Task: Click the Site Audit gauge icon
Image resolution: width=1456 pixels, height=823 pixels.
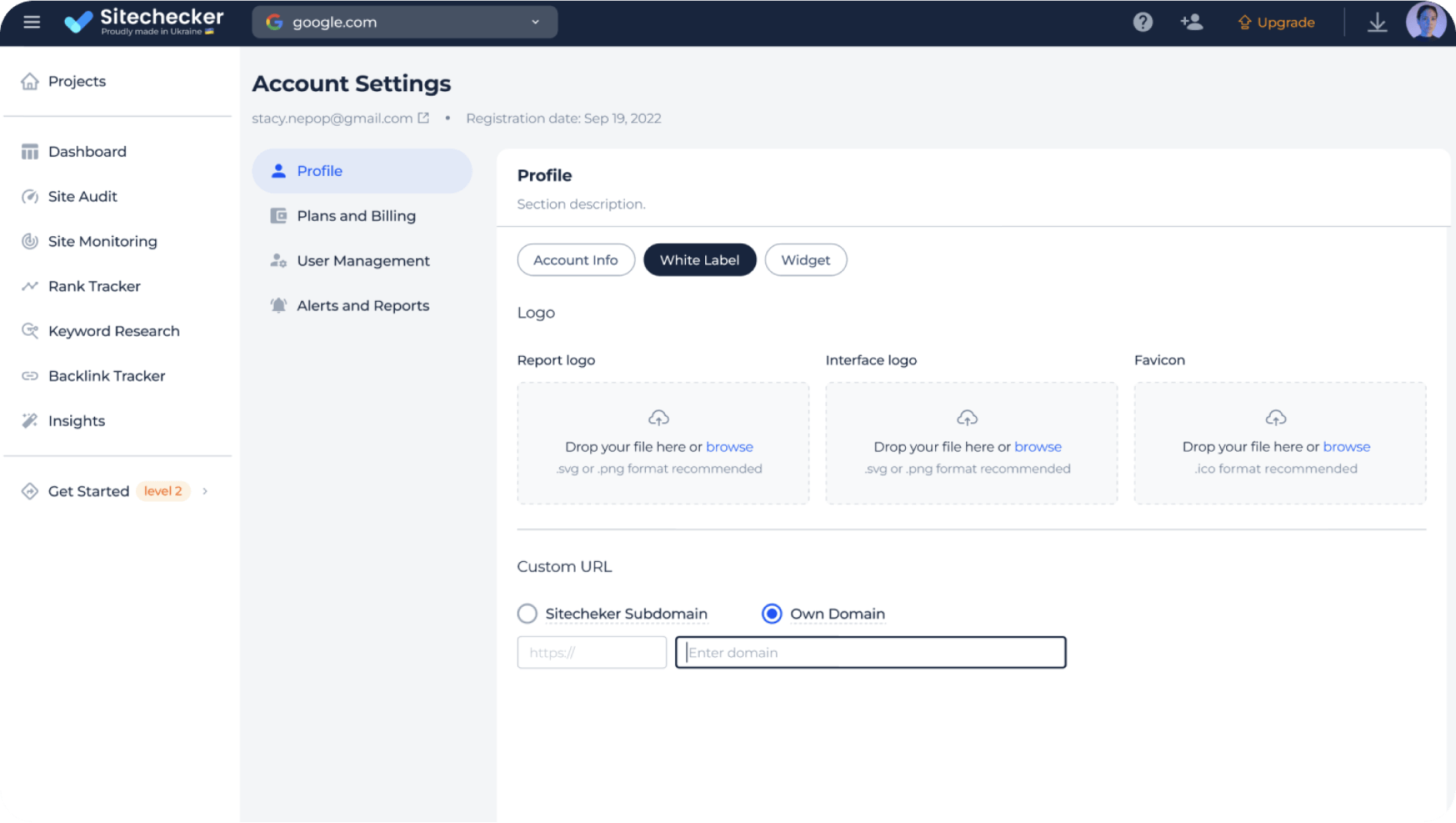Action: pyautogui.click(x=29, y=196)
